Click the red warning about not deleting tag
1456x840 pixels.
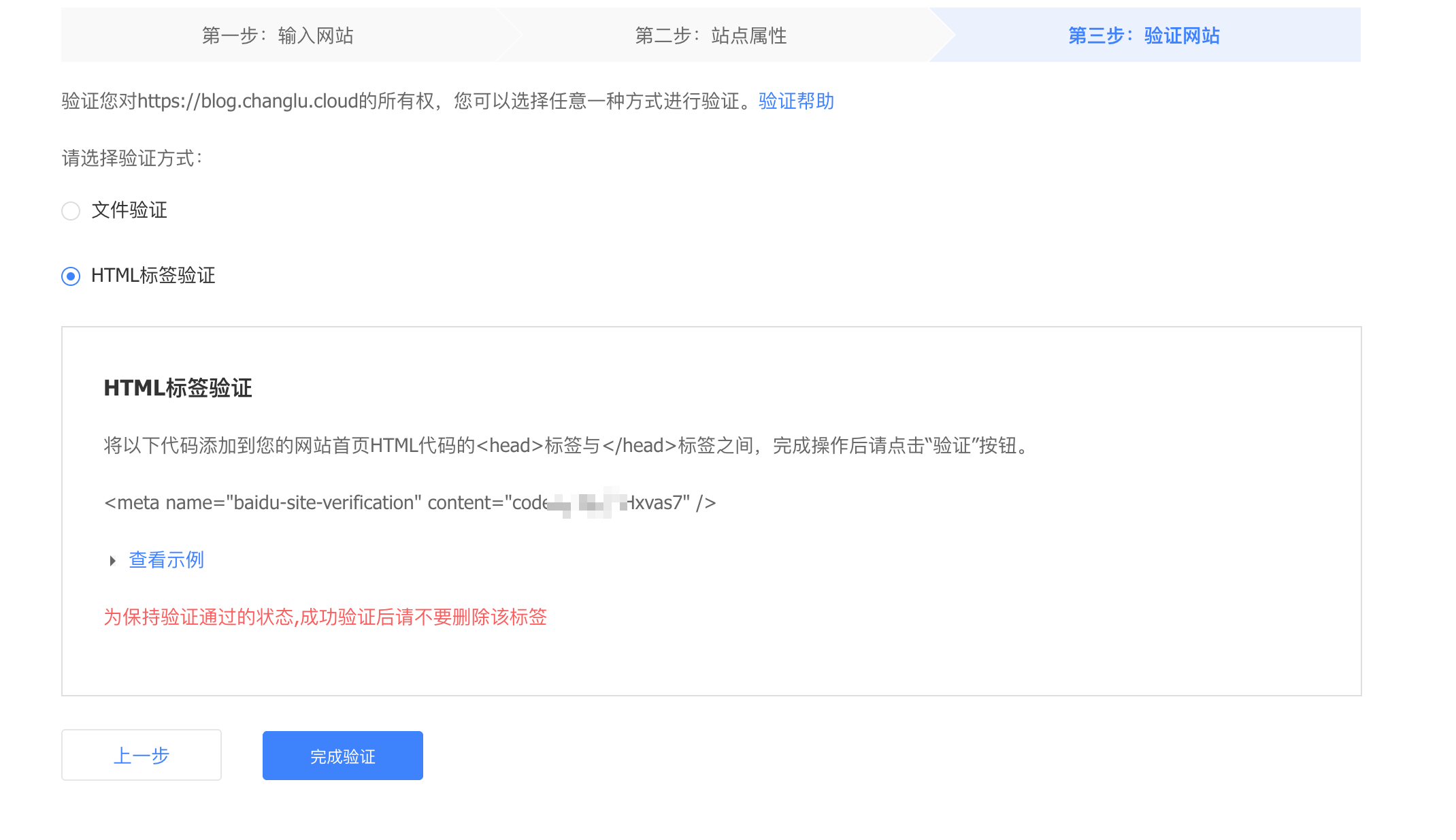[x=325, y=617]
